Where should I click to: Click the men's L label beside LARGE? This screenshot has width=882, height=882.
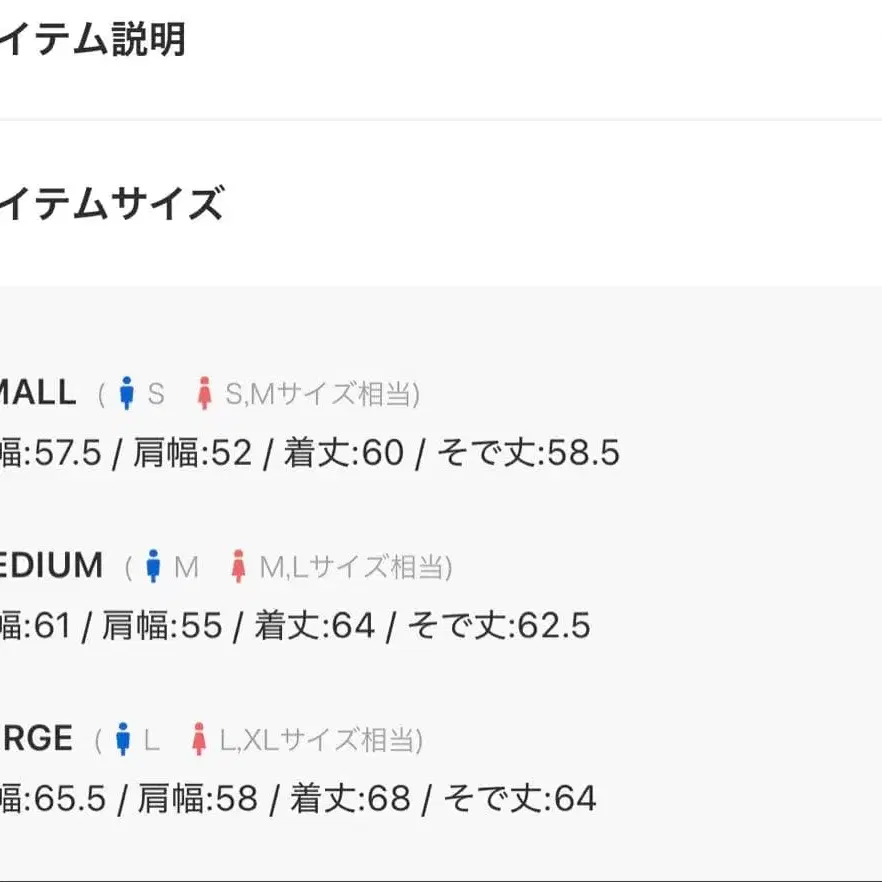151,741
